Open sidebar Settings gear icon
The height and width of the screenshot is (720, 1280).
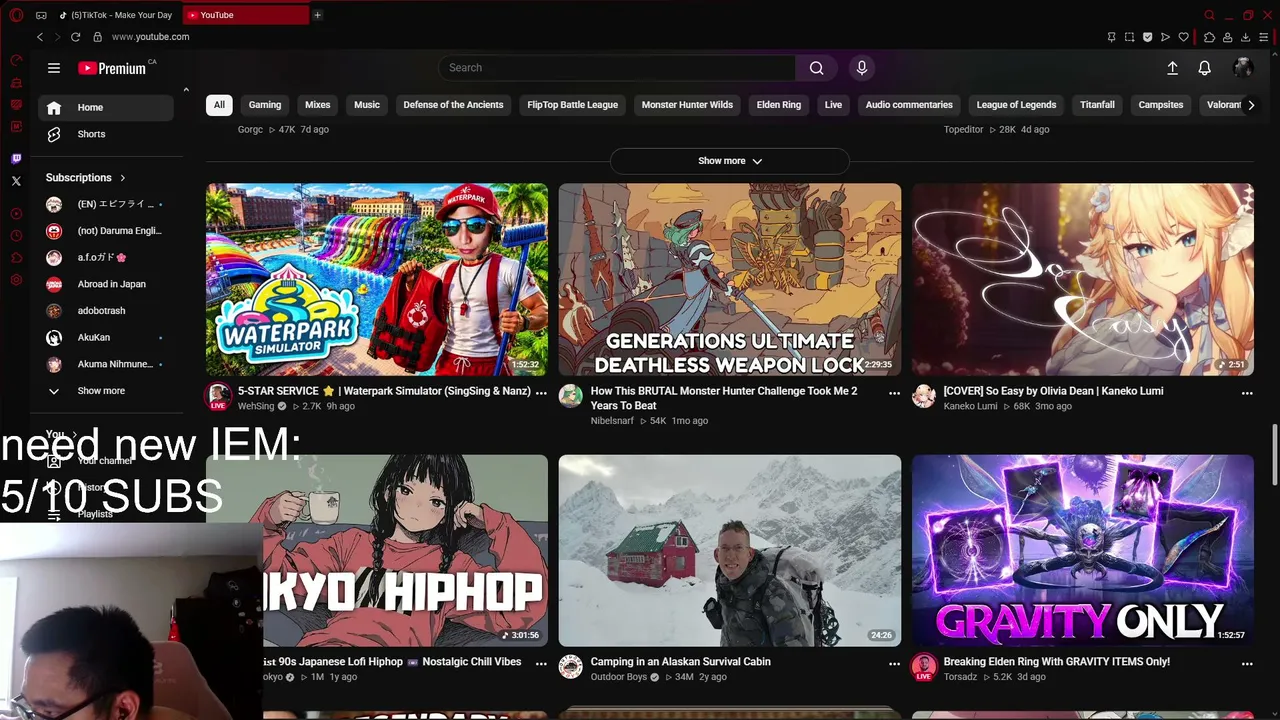click(x=16, y=280)
